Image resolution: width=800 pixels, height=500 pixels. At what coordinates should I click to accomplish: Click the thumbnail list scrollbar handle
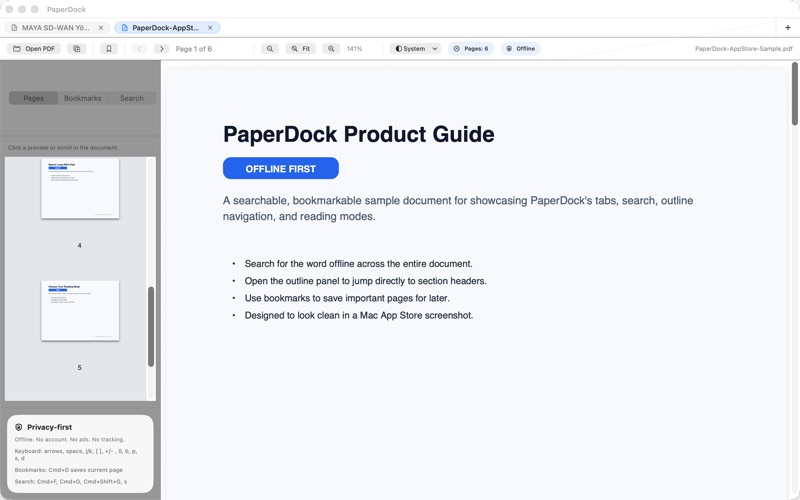(151, 327)
